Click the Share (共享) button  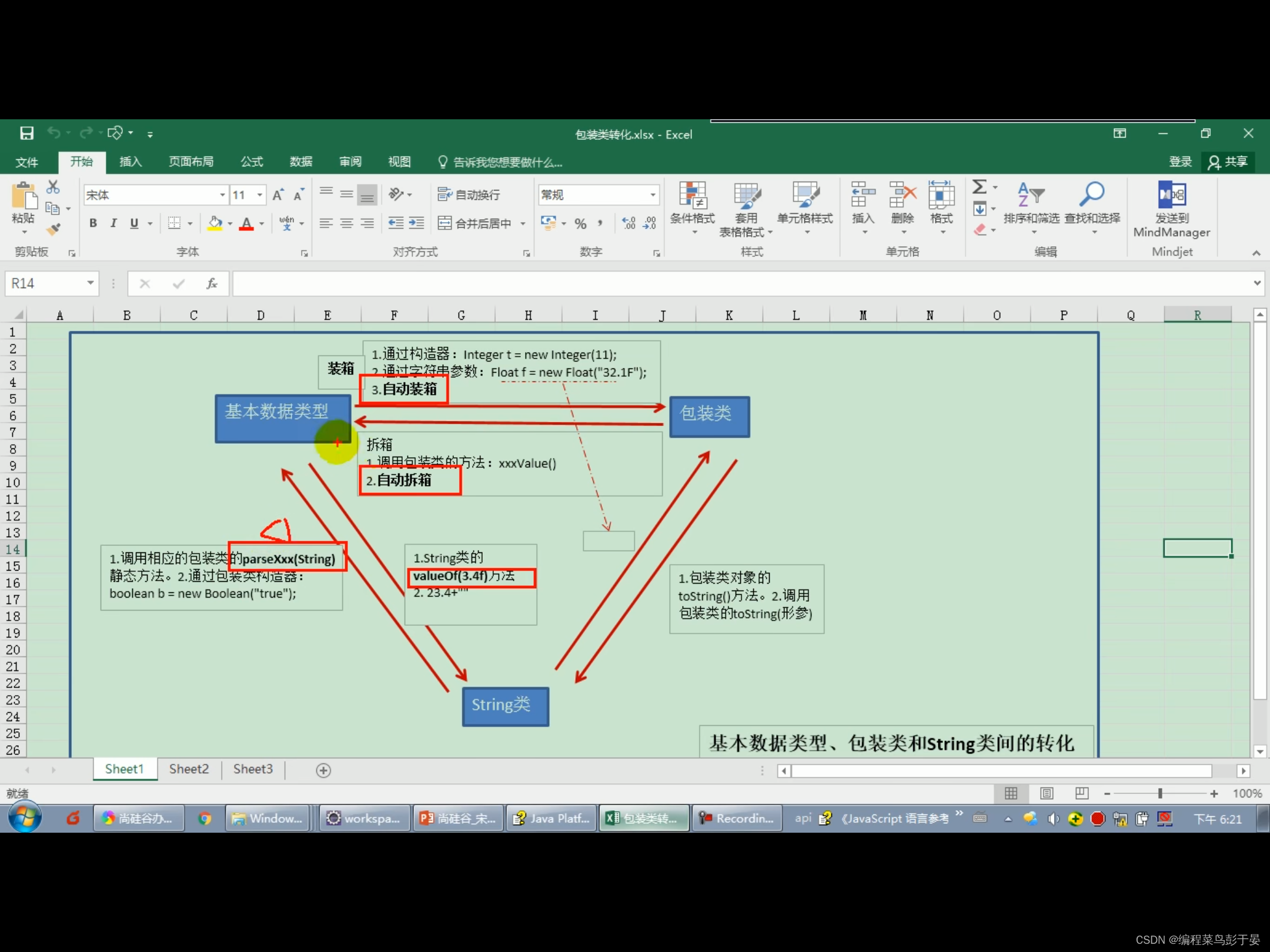click(1228, 162)
